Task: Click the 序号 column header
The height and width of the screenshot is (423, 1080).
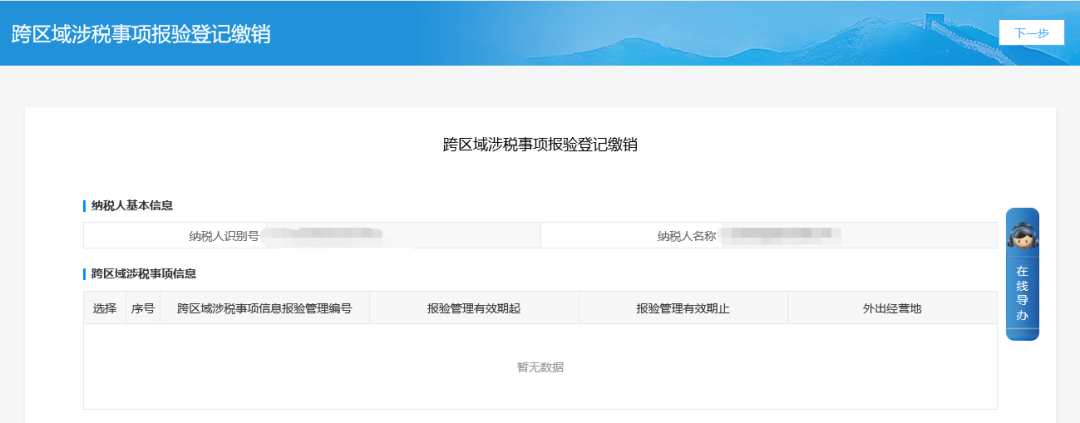Action: (x=143, y=308)
